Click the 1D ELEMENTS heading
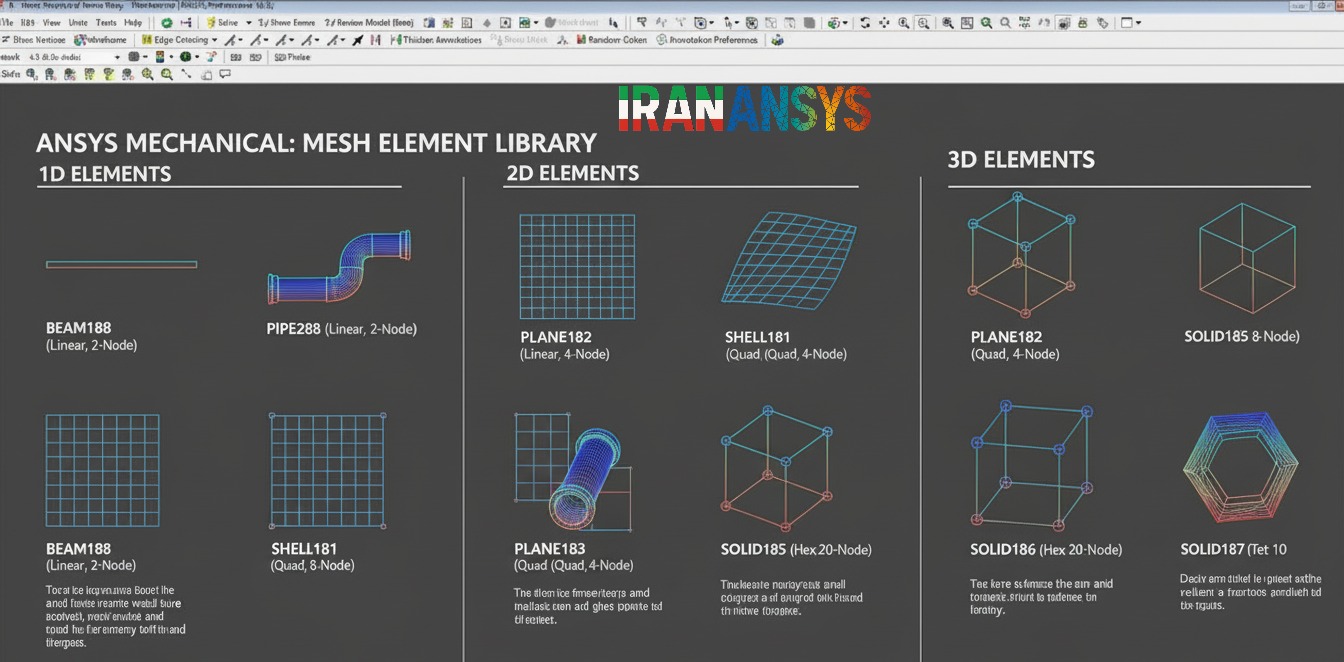1344x662 pixels. pyautogui.click(x=105, y=174)
